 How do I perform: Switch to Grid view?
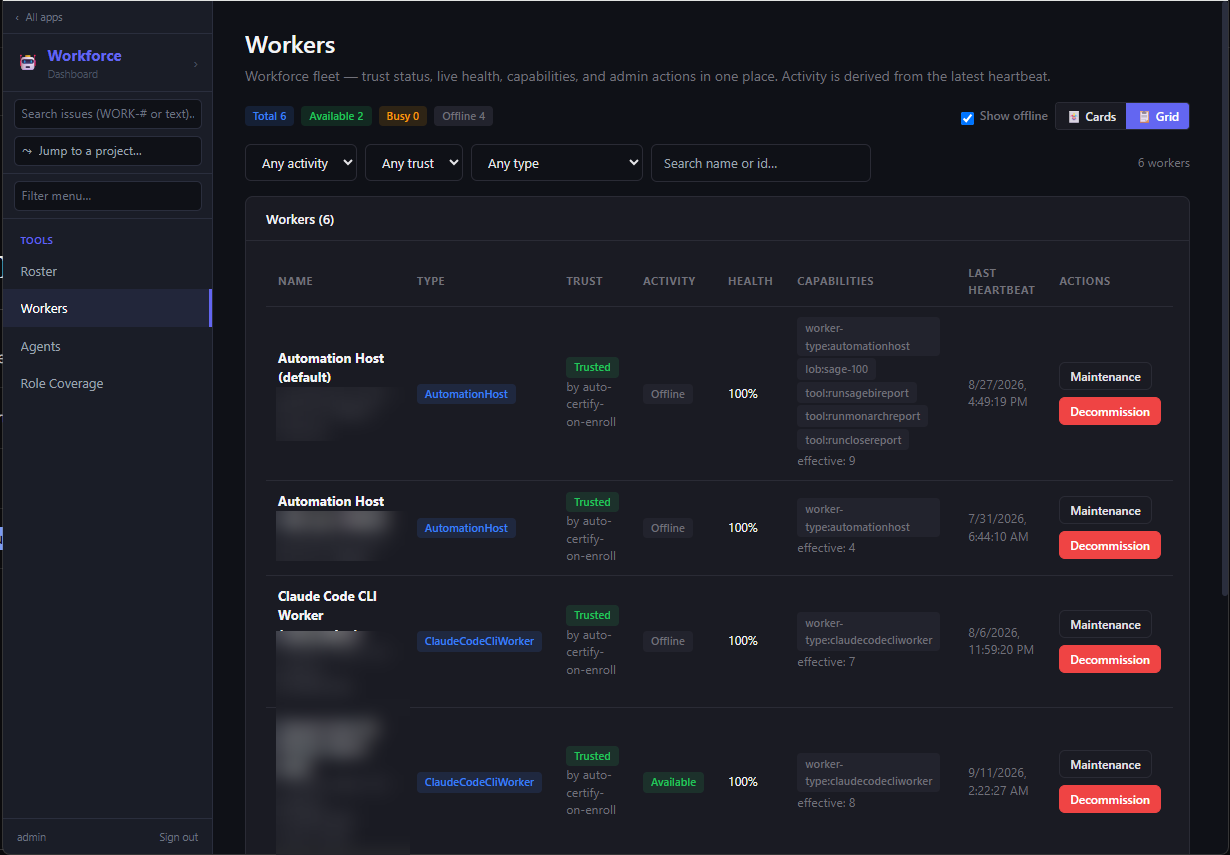coord(1158,117)
